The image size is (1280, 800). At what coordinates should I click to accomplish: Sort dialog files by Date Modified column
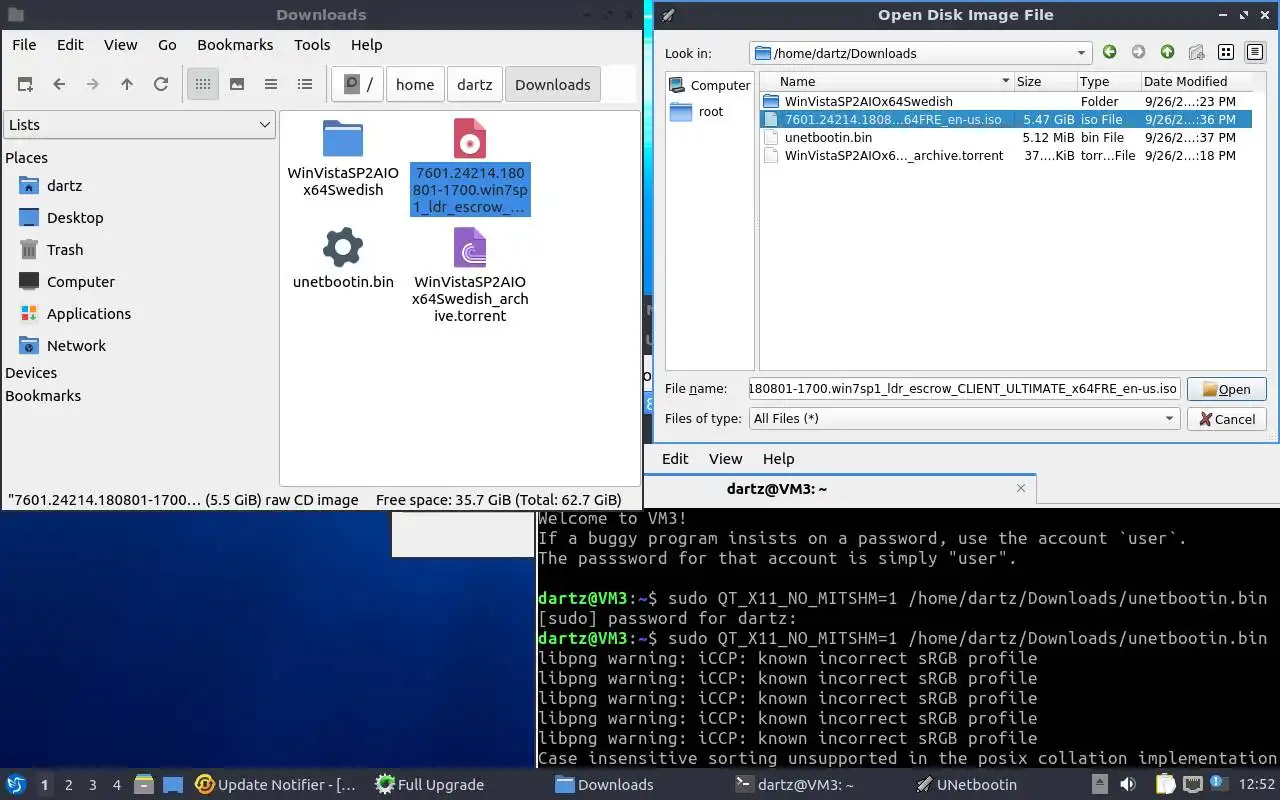click(1196, 82)
